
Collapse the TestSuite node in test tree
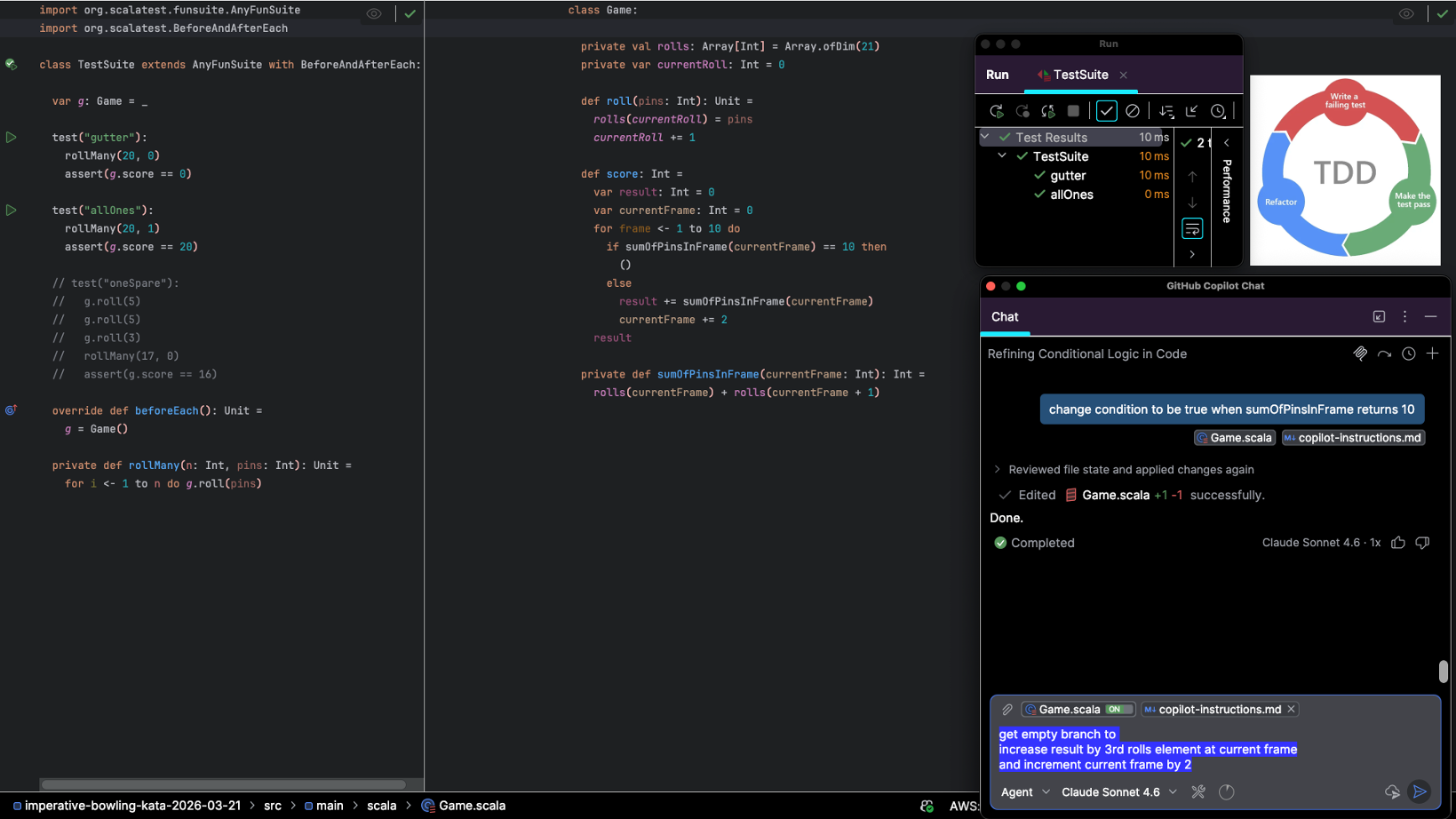1002,156
